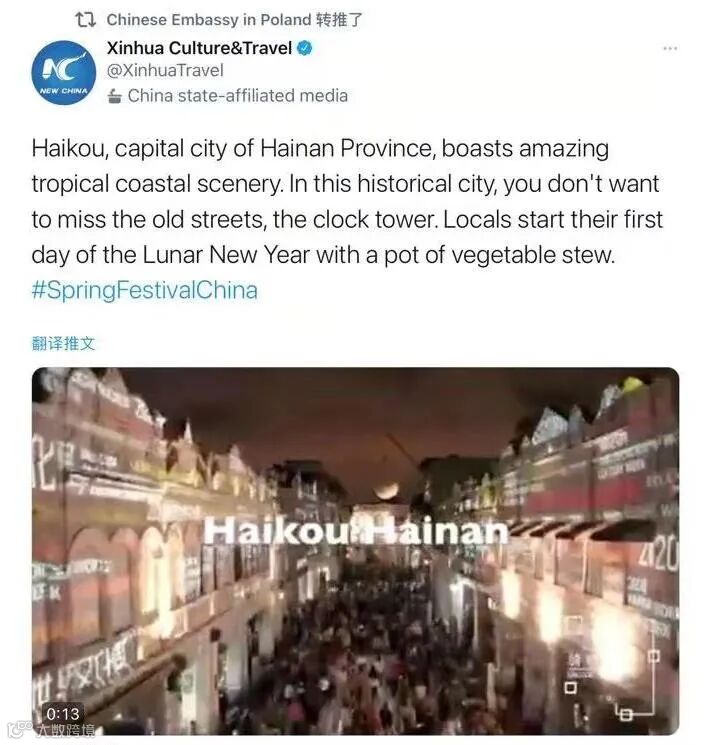Image resolution: width=725 pixels, height=745 pixels.
Task: Click the China state-affiliated media label
Action: coord(238,96)
